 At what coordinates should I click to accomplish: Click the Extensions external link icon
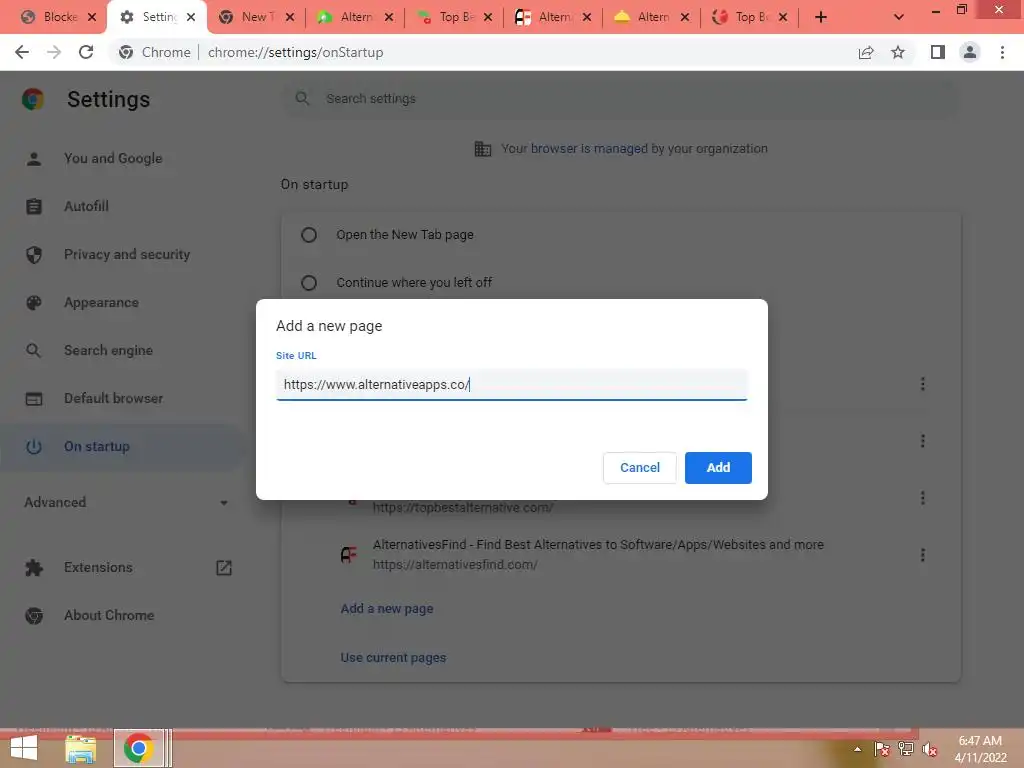pyautogui.click(x=224, y=568)
